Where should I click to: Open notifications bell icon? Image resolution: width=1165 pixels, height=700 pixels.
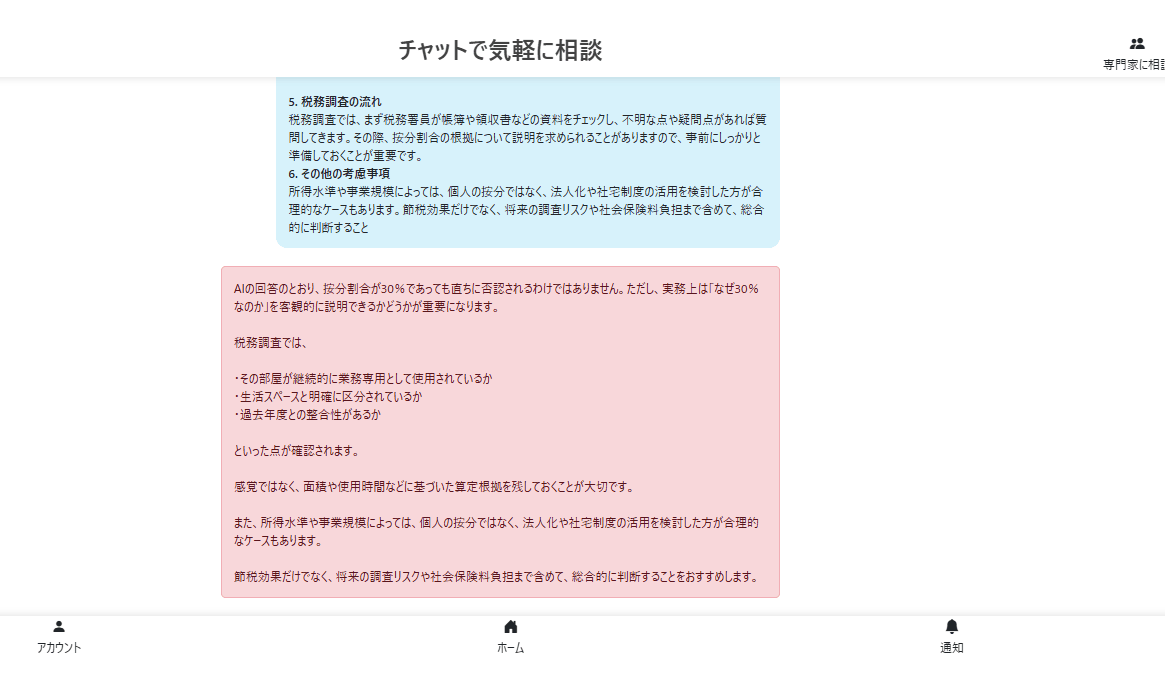(952, 626)
